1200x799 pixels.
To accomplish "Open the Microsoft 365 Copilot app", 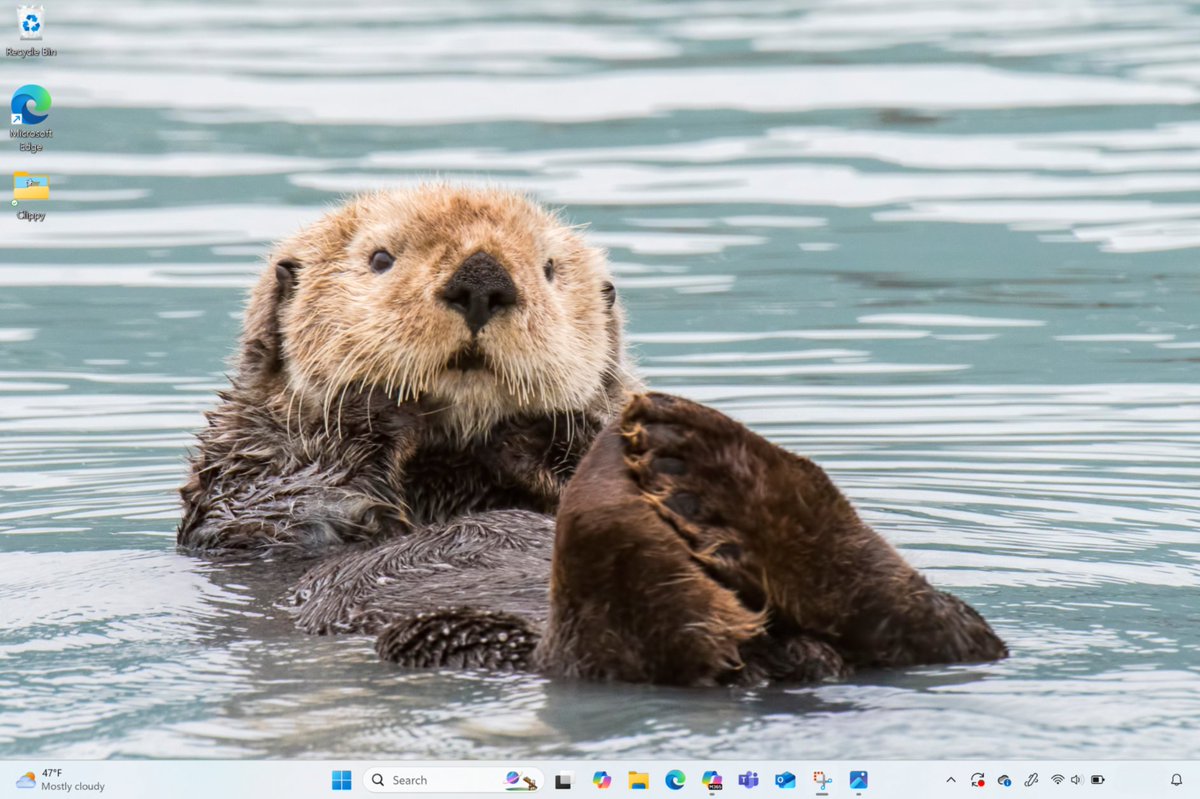I will tap(712, 780).
